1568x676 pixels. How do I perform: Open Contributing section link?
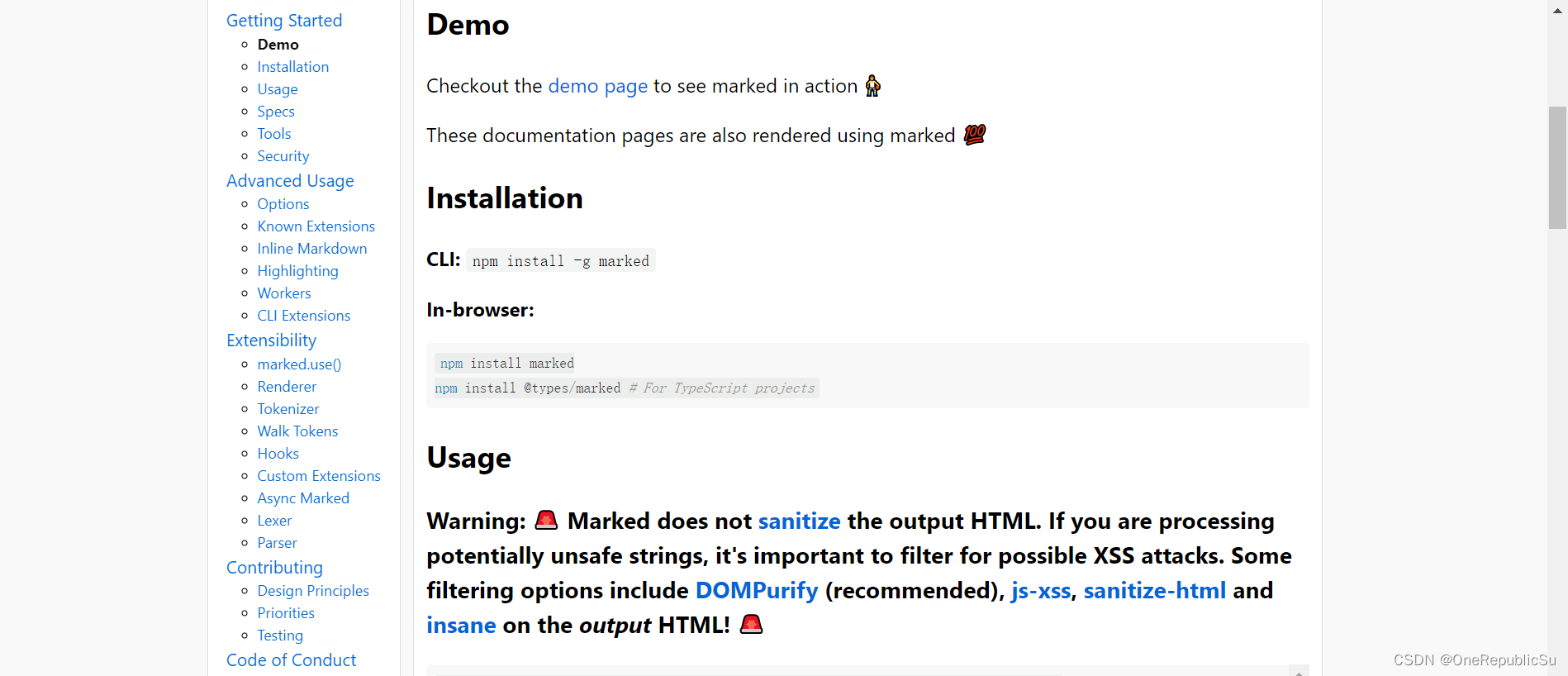point(275,568)
